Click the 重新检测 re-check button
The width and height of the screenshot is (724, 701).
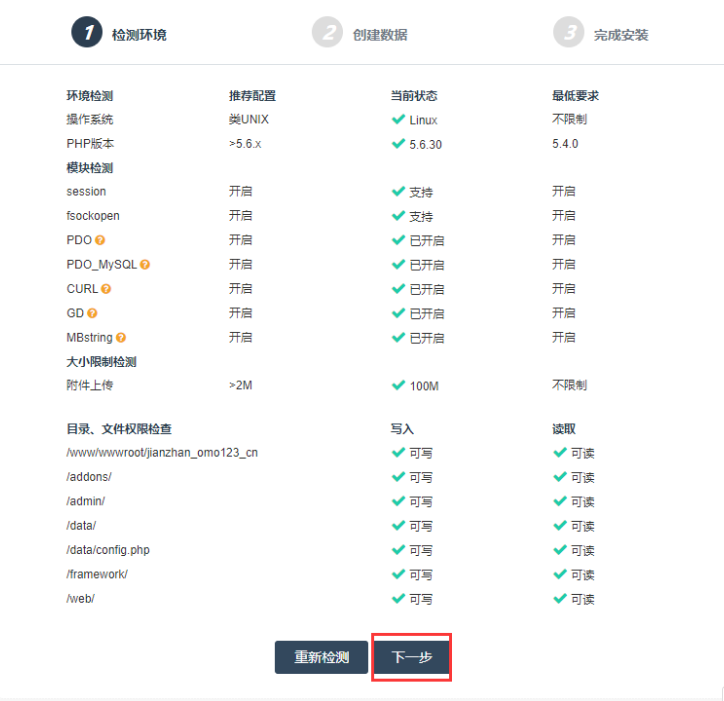coord(321,657)
